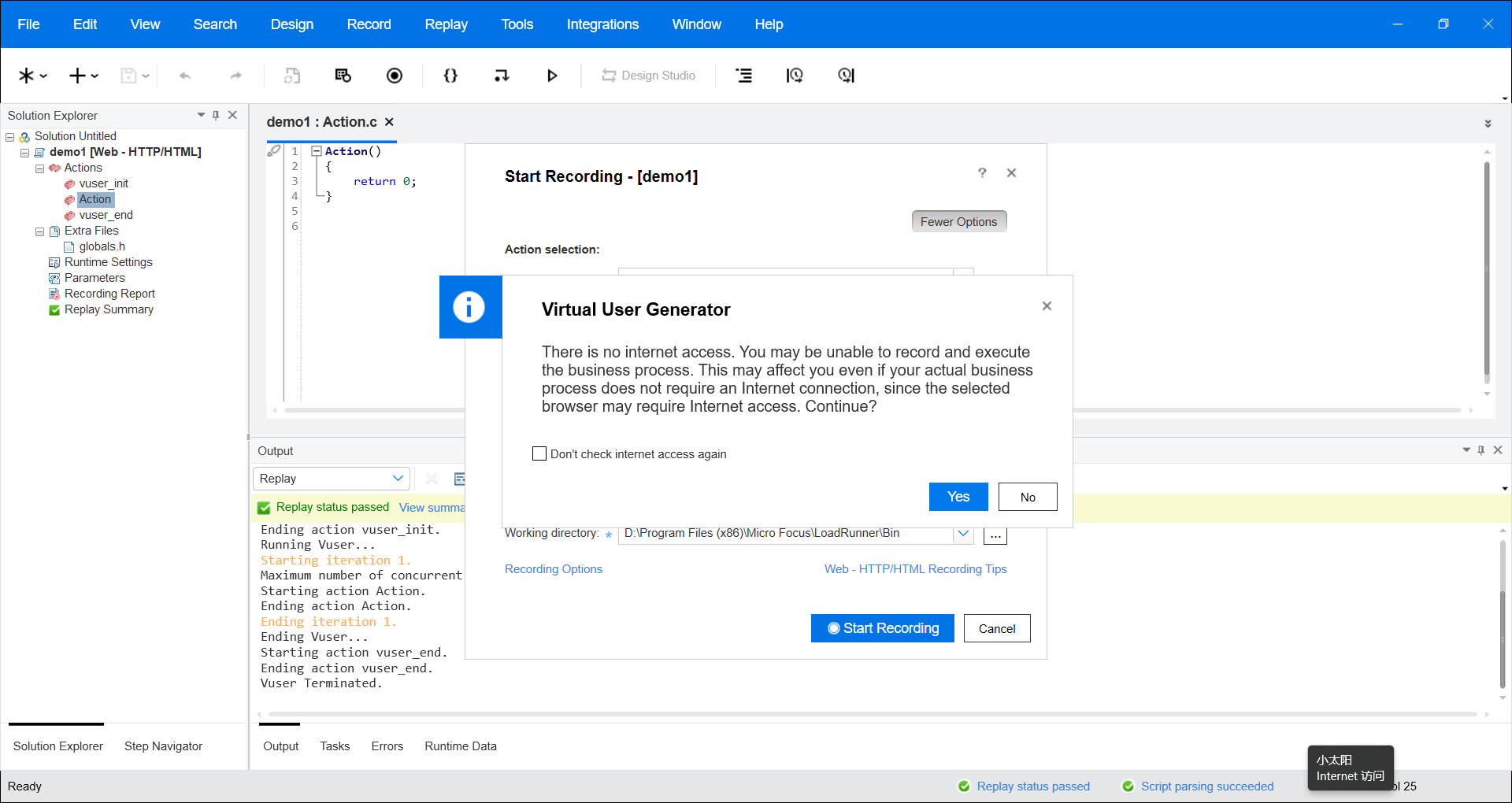Open the Replay menu
The image size is (1512, 803).
point(446,24)
